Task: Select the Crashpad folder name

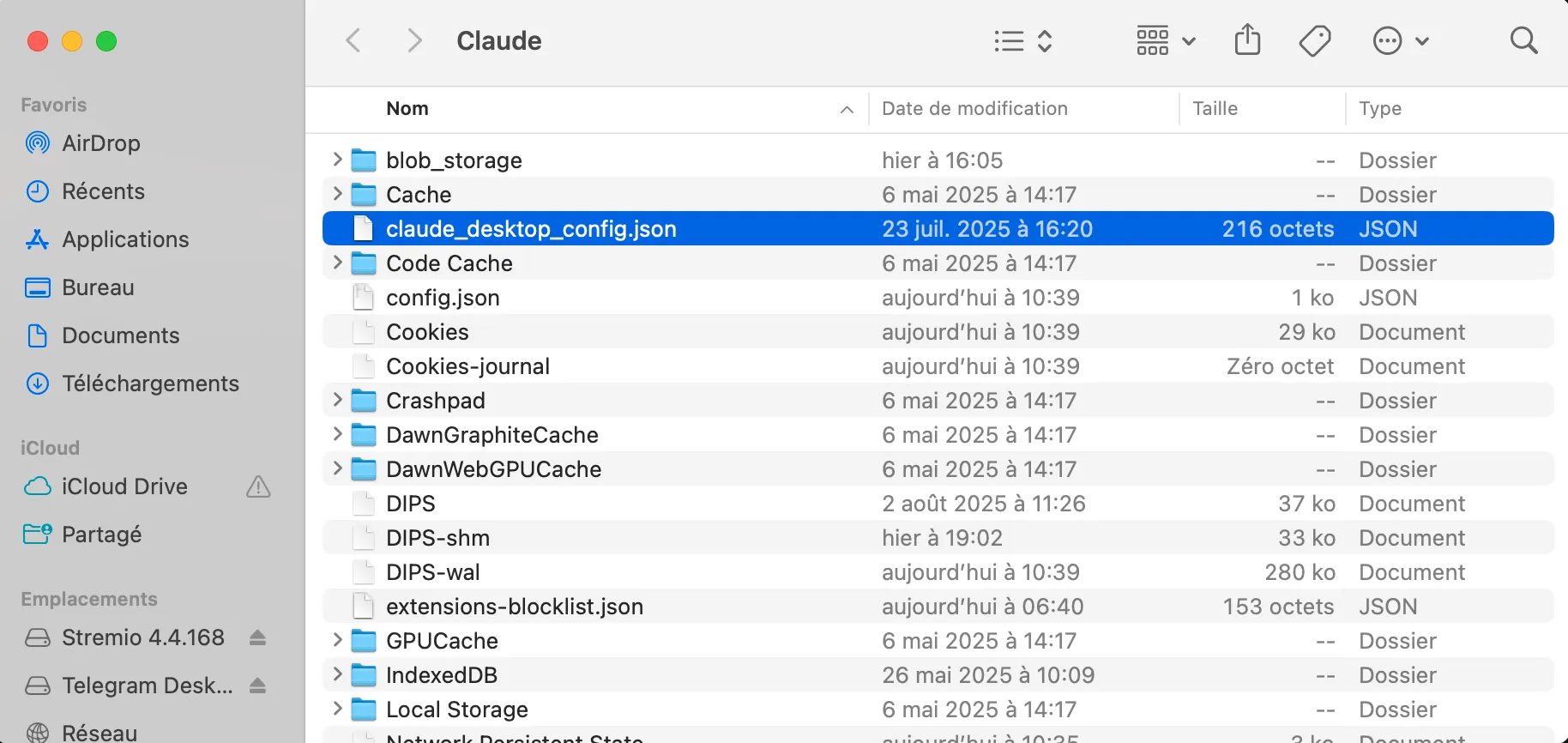Action: 436,401
